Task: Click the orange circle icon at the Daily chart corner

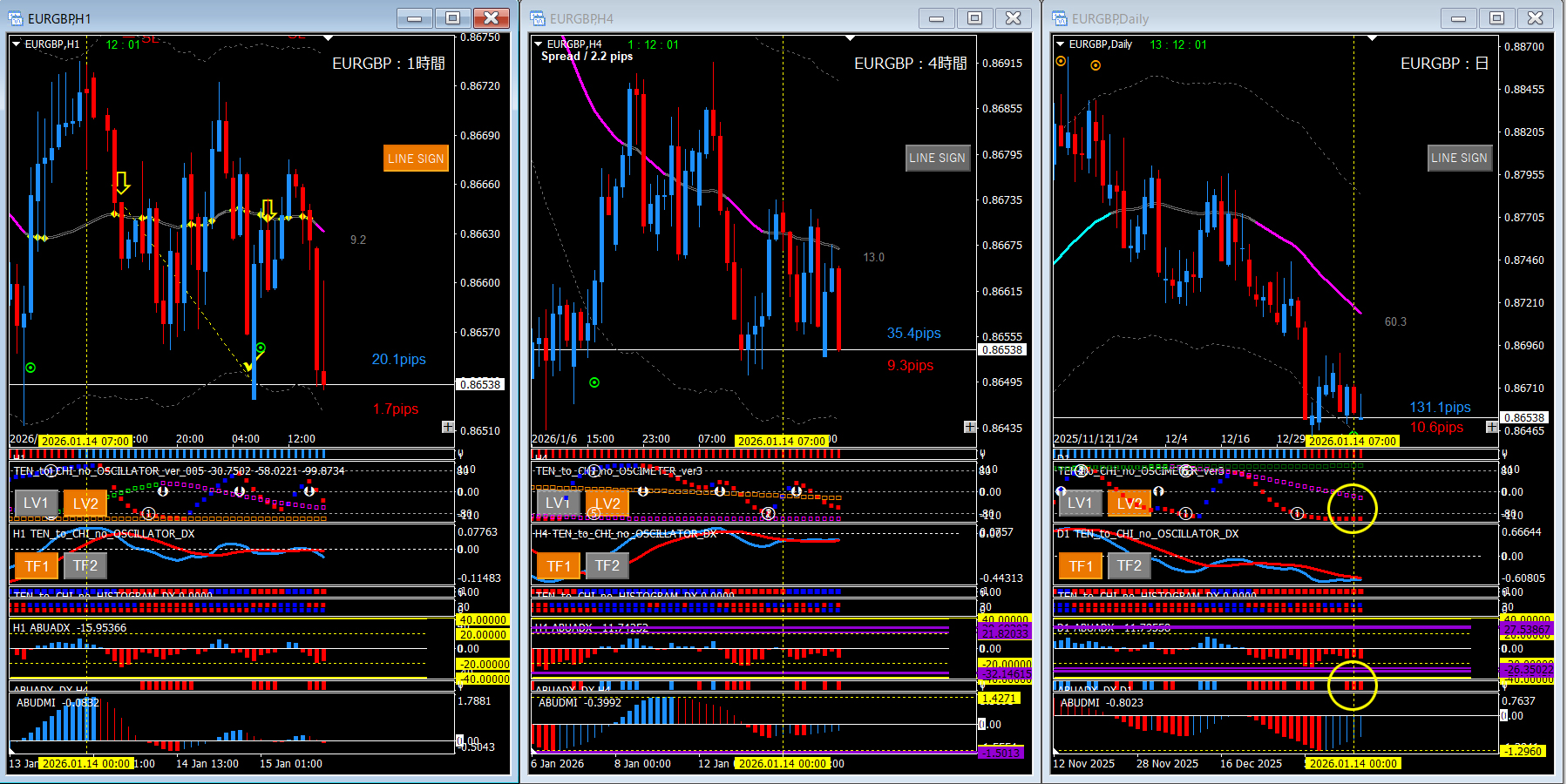Action: 1061,61
